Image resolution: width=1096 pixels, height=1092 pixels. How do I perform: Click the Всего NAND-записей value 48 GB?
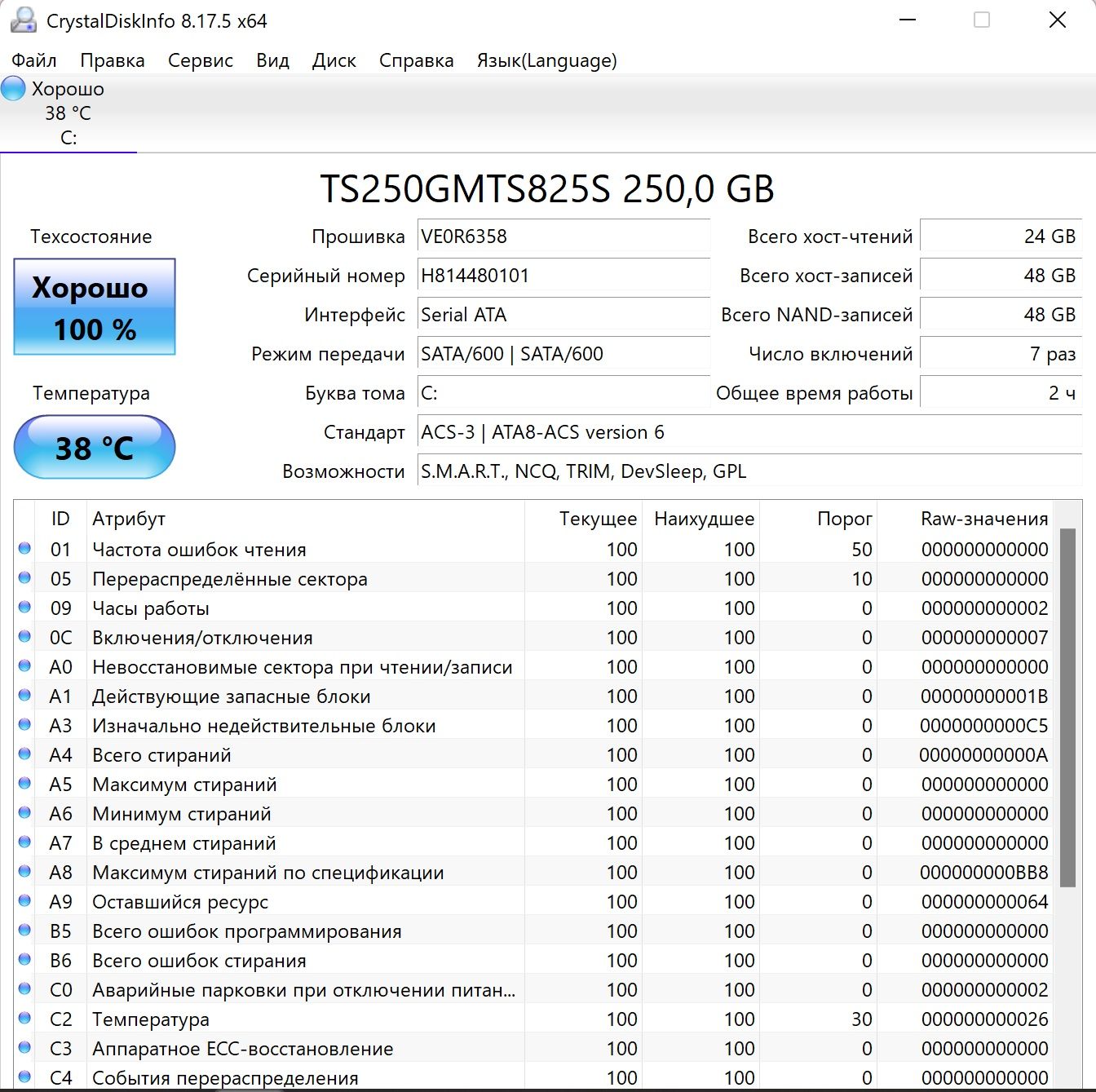click(1001, 315)
